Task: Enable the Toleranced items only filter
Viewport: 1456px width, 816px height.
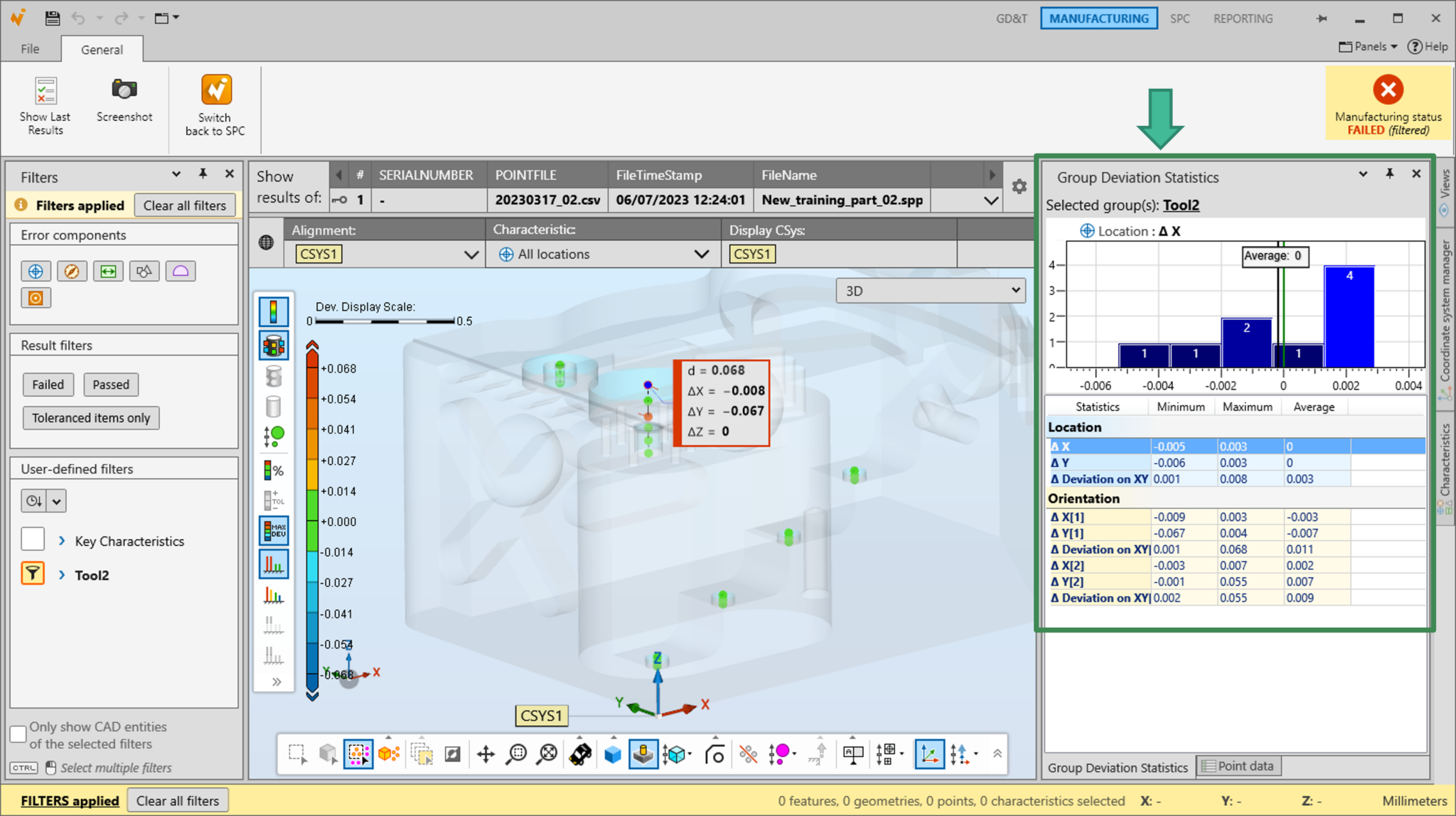Action: point(91,417)
